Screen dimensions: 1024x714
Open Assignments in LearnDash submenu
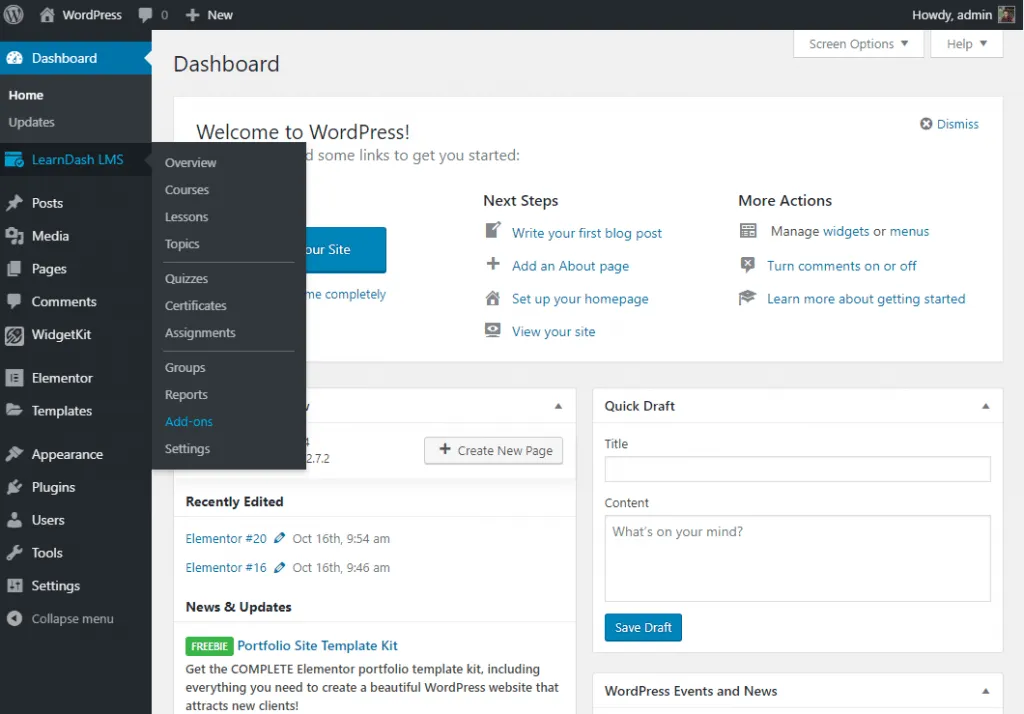point(200,333)
